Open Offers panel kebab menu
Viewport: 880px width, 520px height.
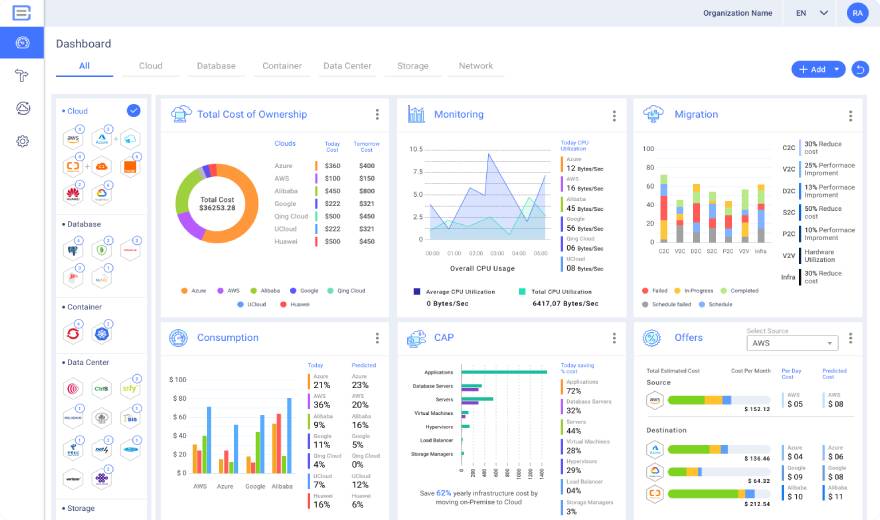coord(851,338)
